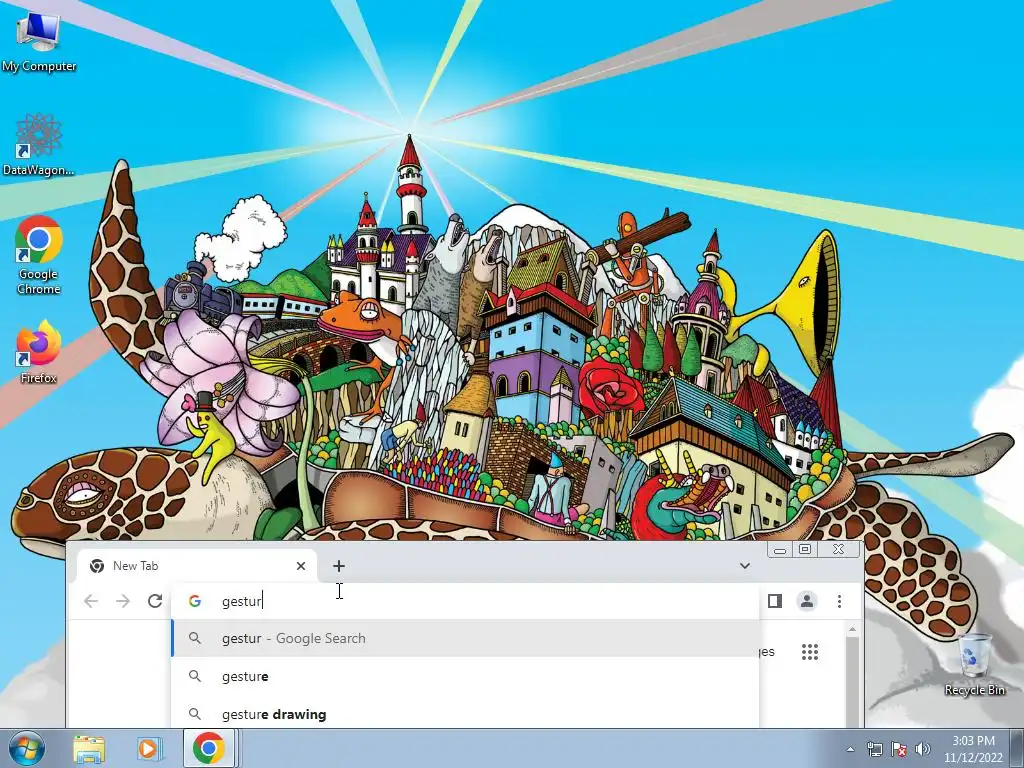
Task: Open network status tray icon
Action: point(874,749)
